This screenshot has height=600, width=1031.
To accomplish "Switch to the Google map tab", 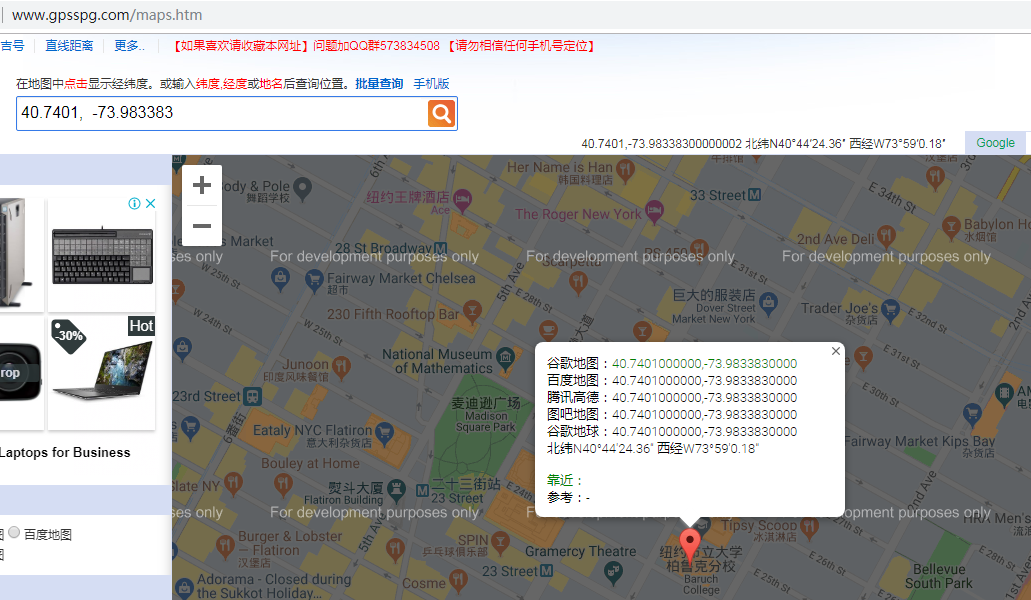I will [x=995, y=143].
